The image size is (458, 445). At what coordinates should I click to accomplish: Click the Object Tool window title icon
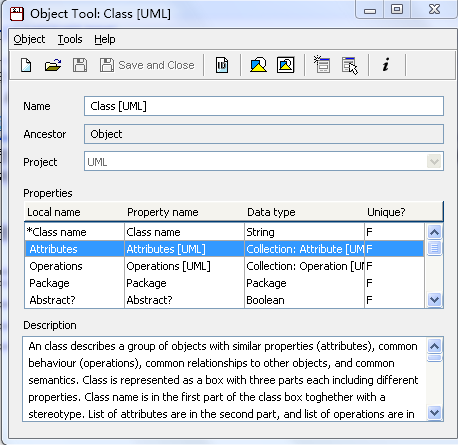tap(17, 14)
